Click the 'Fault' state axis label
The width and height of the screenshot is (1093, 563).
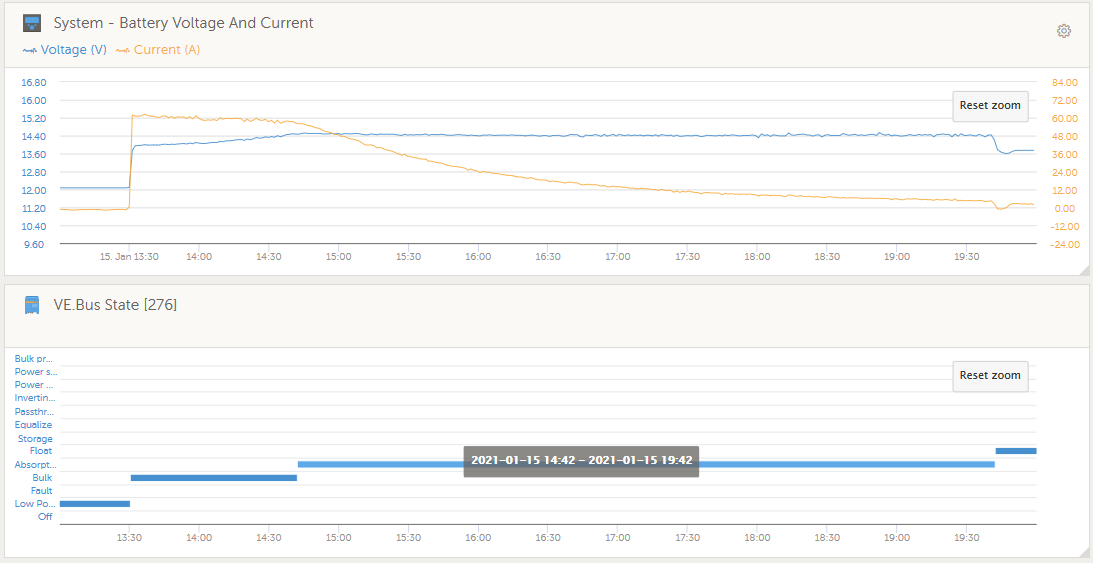41,491
